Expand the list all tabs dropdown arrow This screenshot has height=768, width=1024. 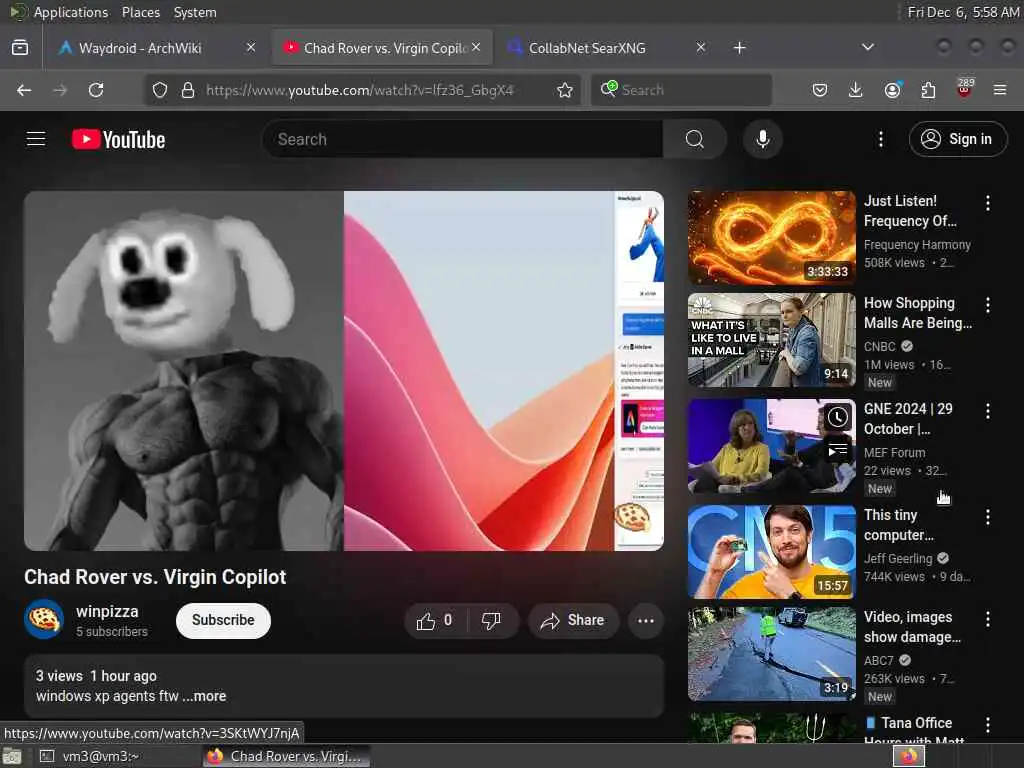pos(867,47)
